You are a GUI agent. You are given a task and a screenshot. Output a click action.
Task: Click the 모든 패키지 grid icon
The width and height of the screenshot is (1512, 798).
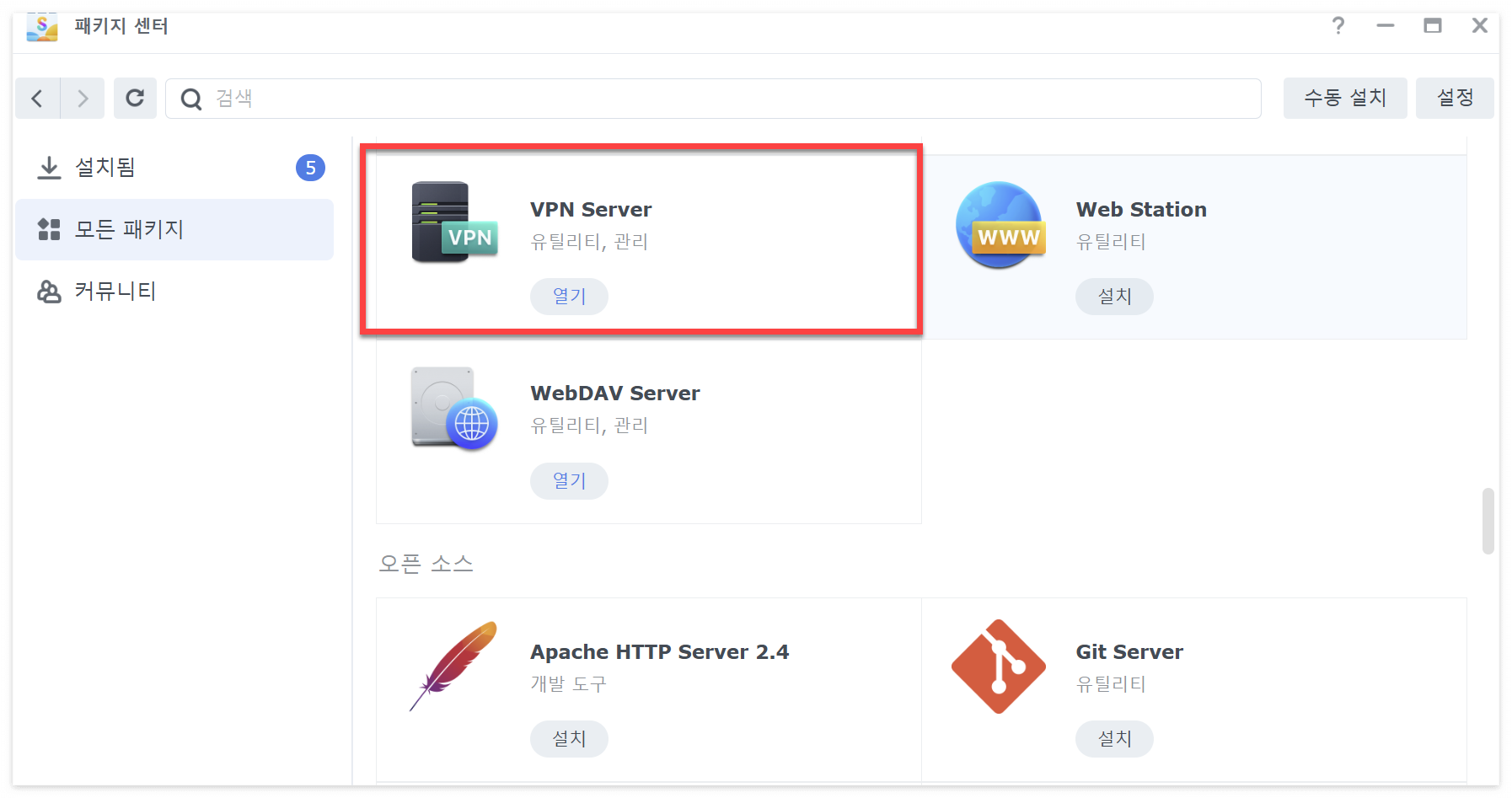[49, 229]
